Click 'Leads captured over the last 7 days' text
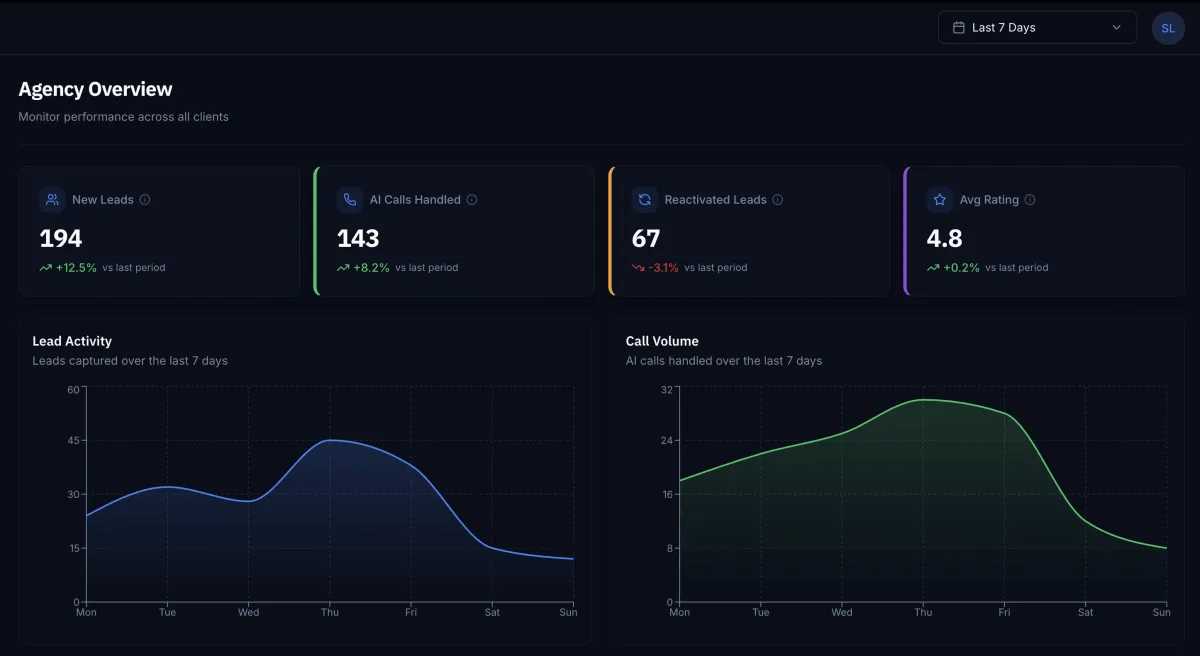The width and height of the screenshot is (1200, 656). click(130, 361)
